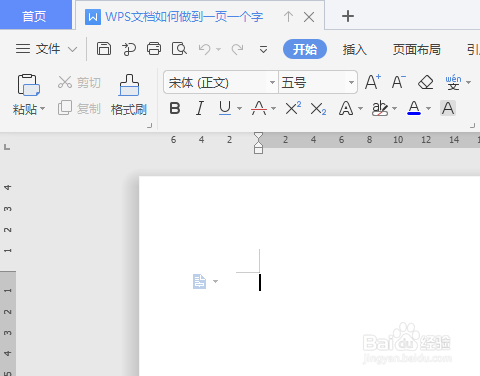Screen dimensions: 480x376
Task: Click the phonetic guide wén icon
Action: click(x=453, y=82)
